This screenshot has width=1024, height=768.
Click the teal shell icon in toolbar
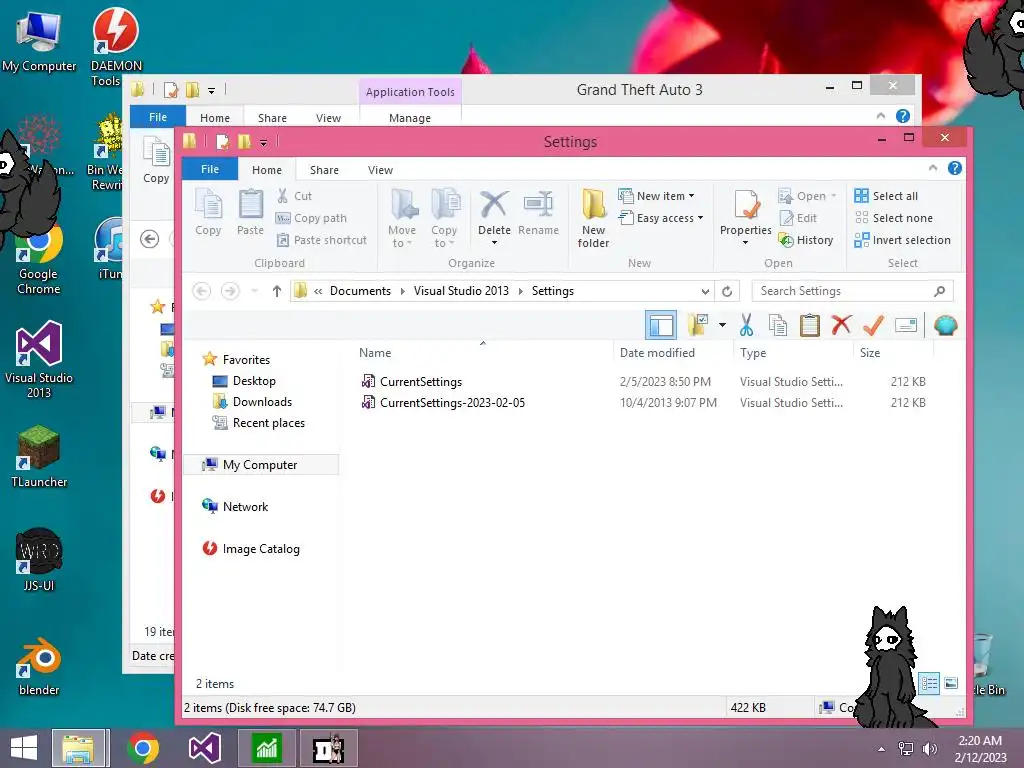click(945, 325)
